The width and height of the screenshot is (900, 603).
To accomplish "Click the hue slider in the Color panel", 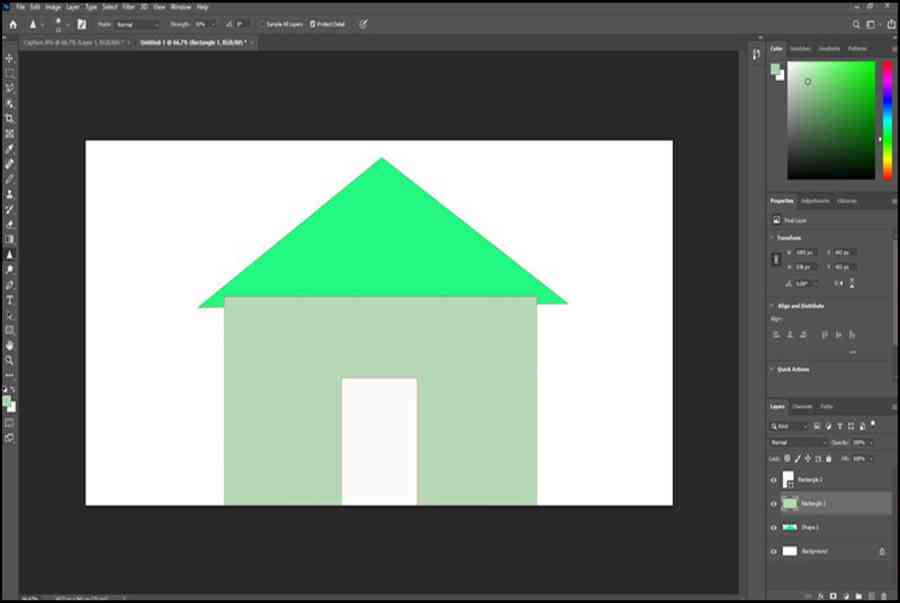I will tap(887, 120).
